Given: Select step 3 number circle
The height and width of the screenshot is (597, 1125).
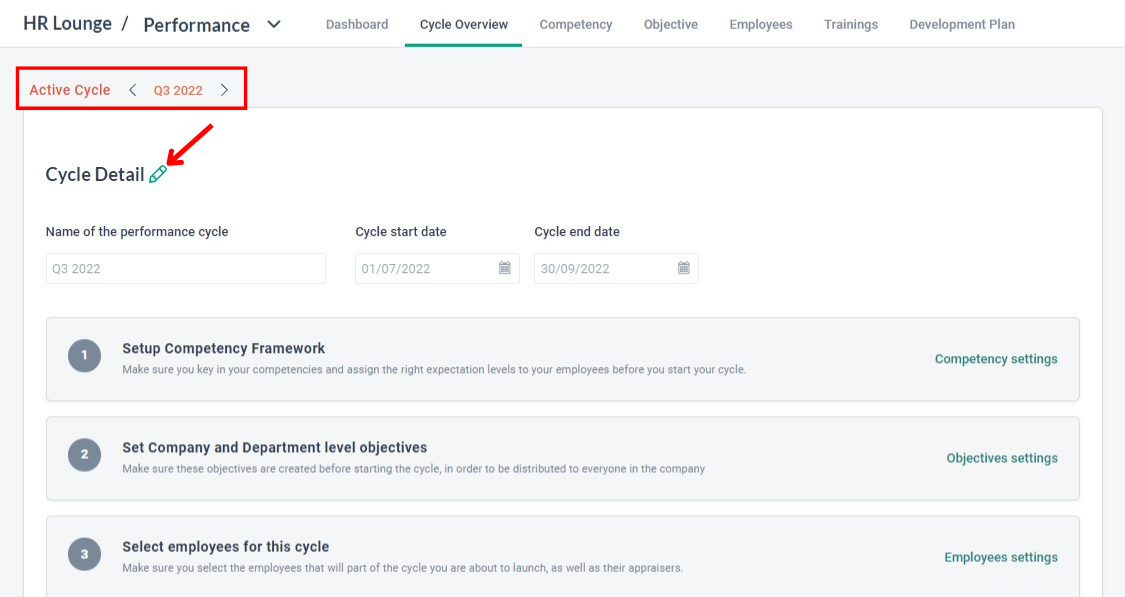Looking at the screenshot, I should tap(84, 554).
